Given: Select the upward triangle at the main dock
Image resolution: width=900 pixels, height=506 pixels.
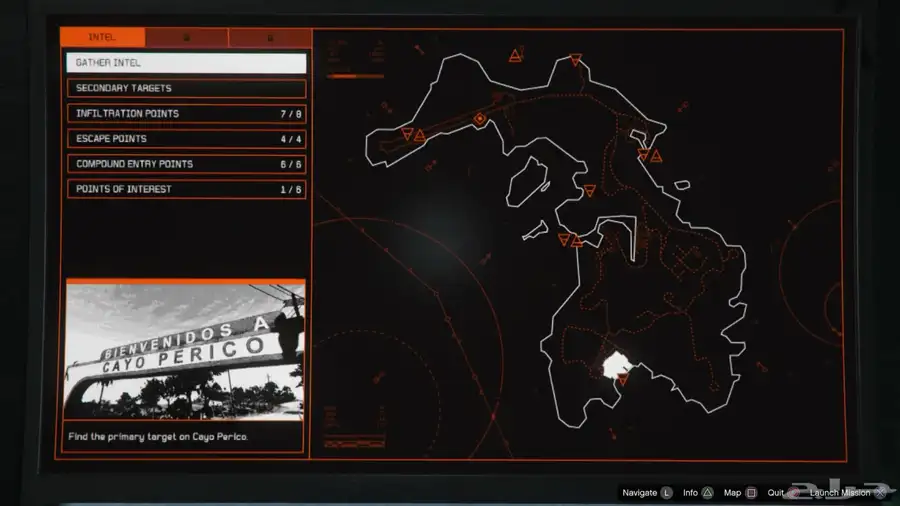Looking at the screenshot, I should tap(577, 242).
